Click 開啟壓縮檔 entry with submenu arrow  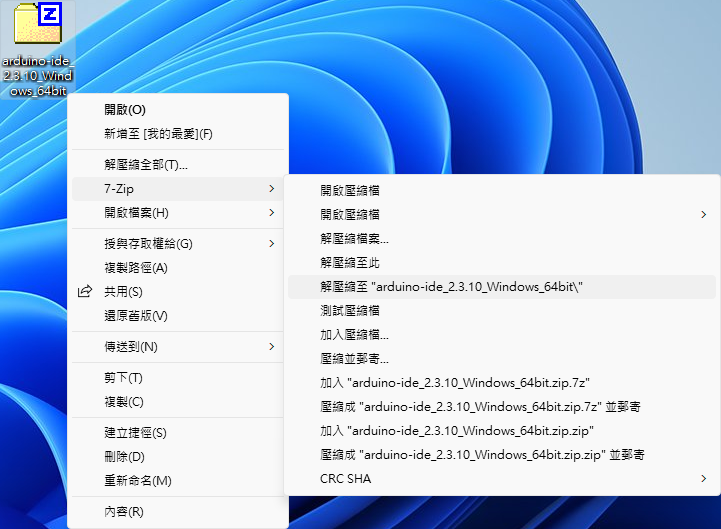[502, 214]
